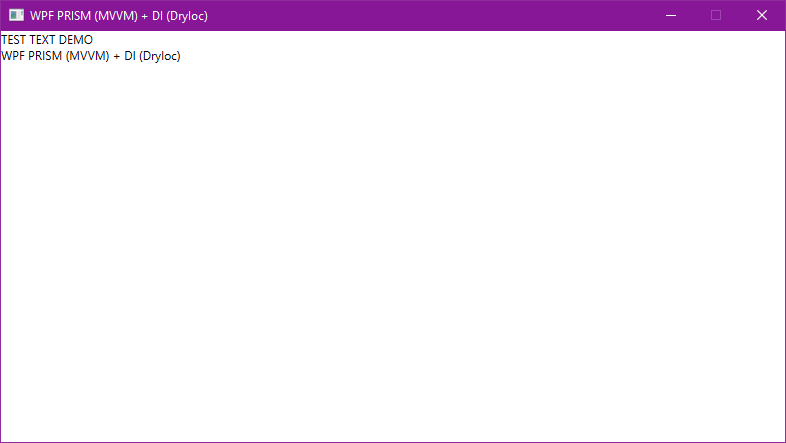Click the window title text in title bar
The height and width of the screenshot is (443, 786).
click(119, 16)
